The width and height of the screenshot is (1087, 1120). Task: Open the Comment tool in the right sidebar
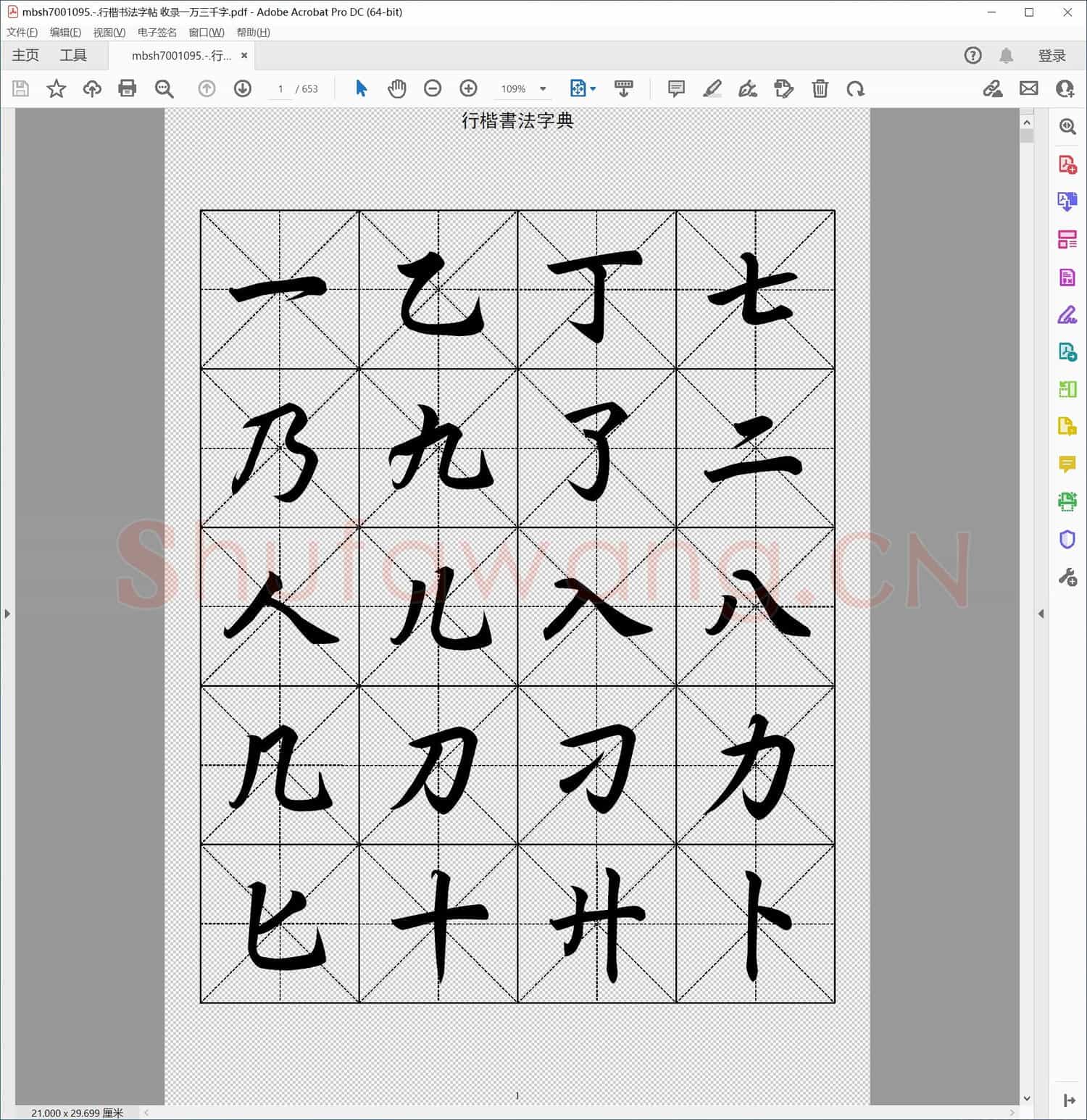tap(1067, 464)
